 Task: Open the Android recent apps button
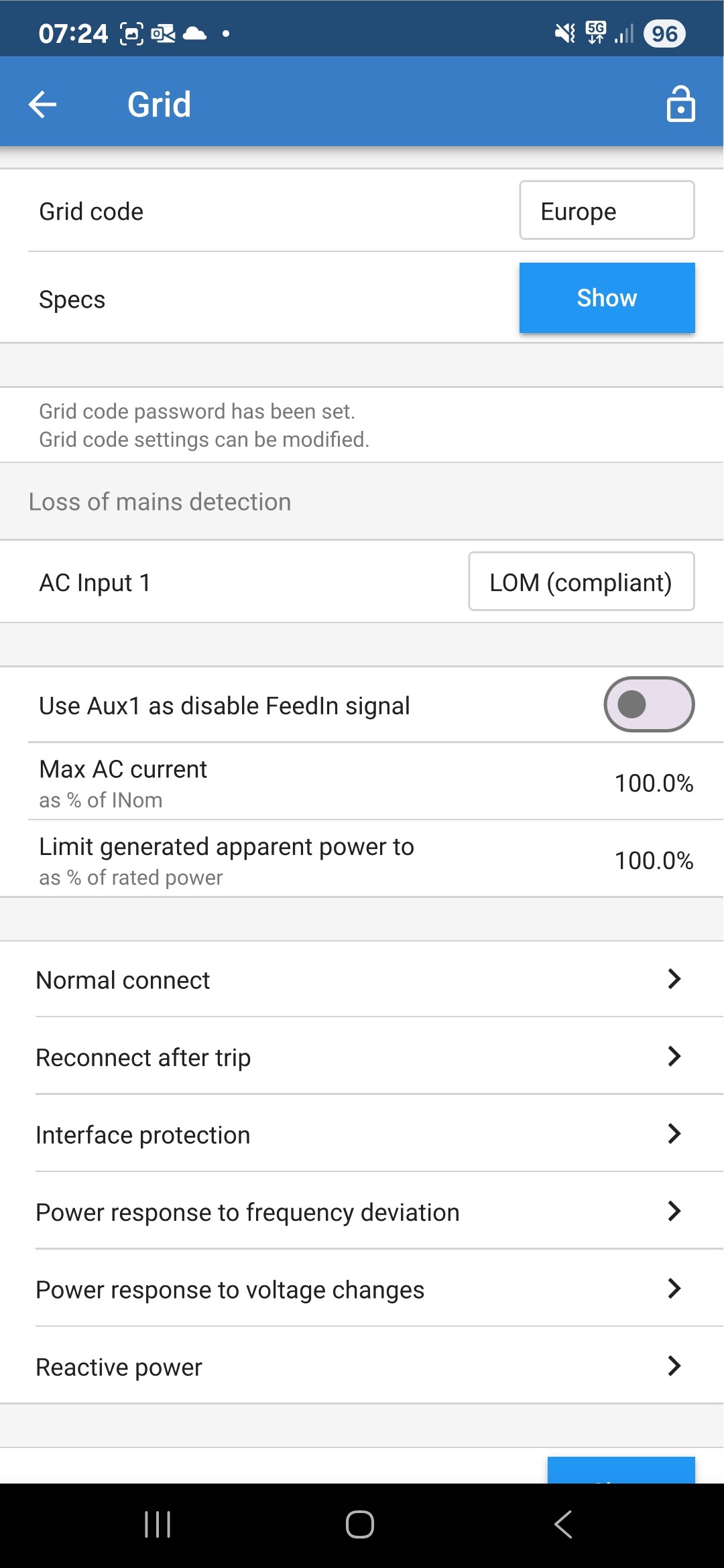(158, 1524)
